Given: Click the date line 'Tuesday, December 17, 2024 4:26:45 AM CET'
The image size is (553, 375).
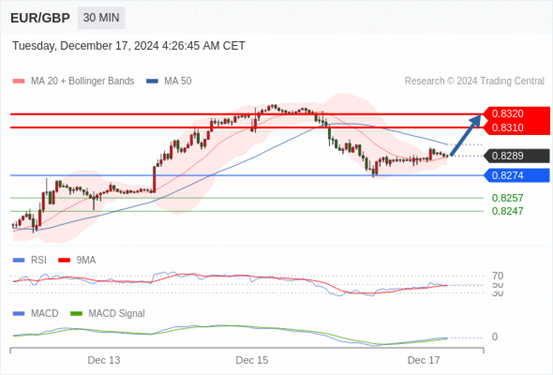Looking at the screenshot, I should 129,46.
